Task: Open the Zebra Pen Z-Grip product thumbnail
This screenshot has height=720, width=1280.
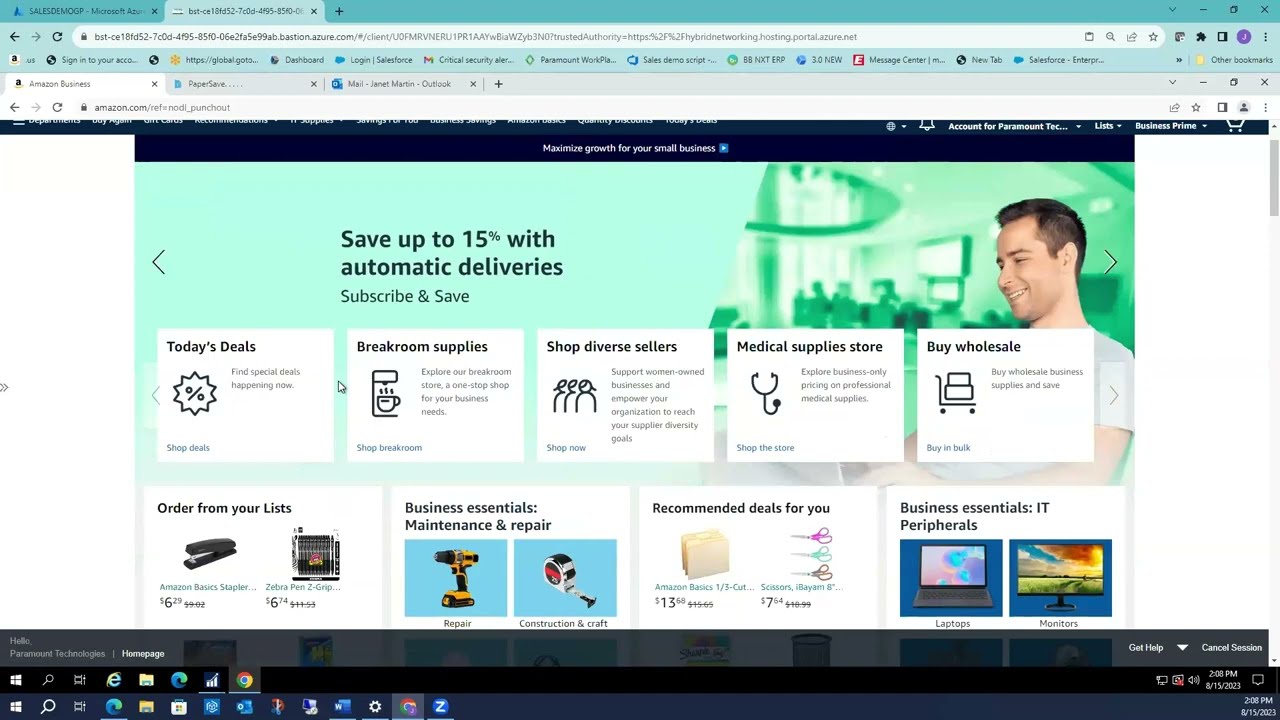Action: click(316, 554)
